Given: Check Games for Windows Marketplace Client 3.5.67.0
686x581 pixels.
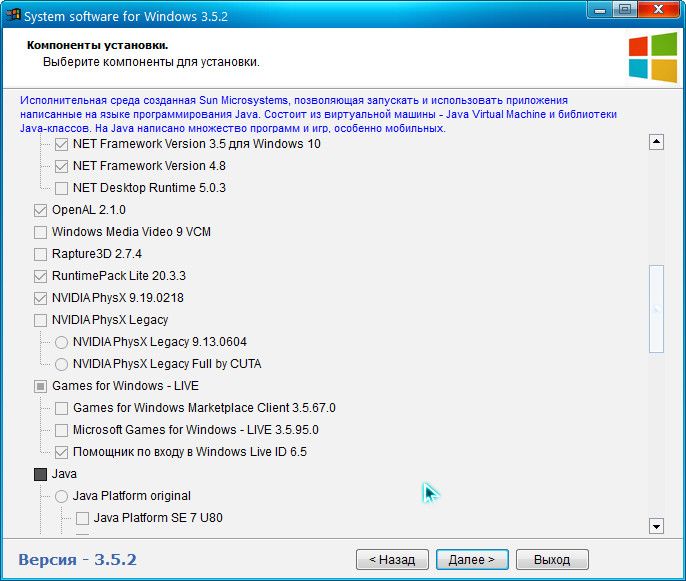Looking at the screenshot, I should click(x=61, y=408).
